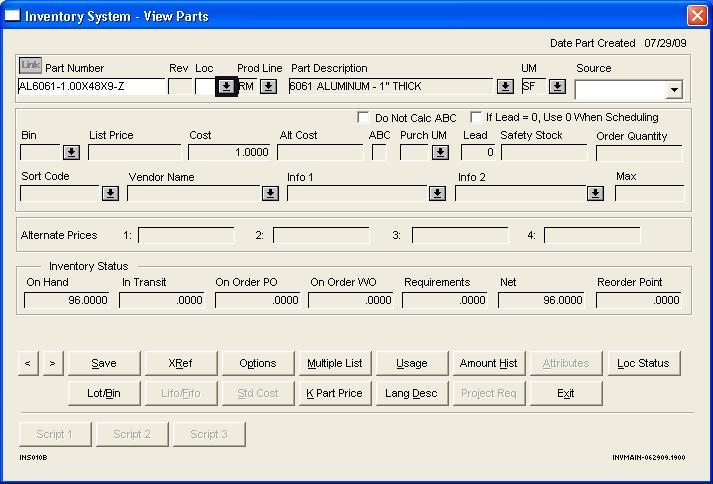The image size is (713, 484).
Task: Click the Date Part Created value 07/29/09
Action: [665, 43]
